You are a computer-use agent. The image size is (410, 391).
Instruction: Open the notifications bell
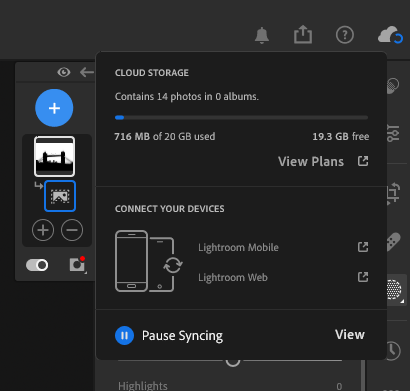pyautogui.click(x=262, y=35)
